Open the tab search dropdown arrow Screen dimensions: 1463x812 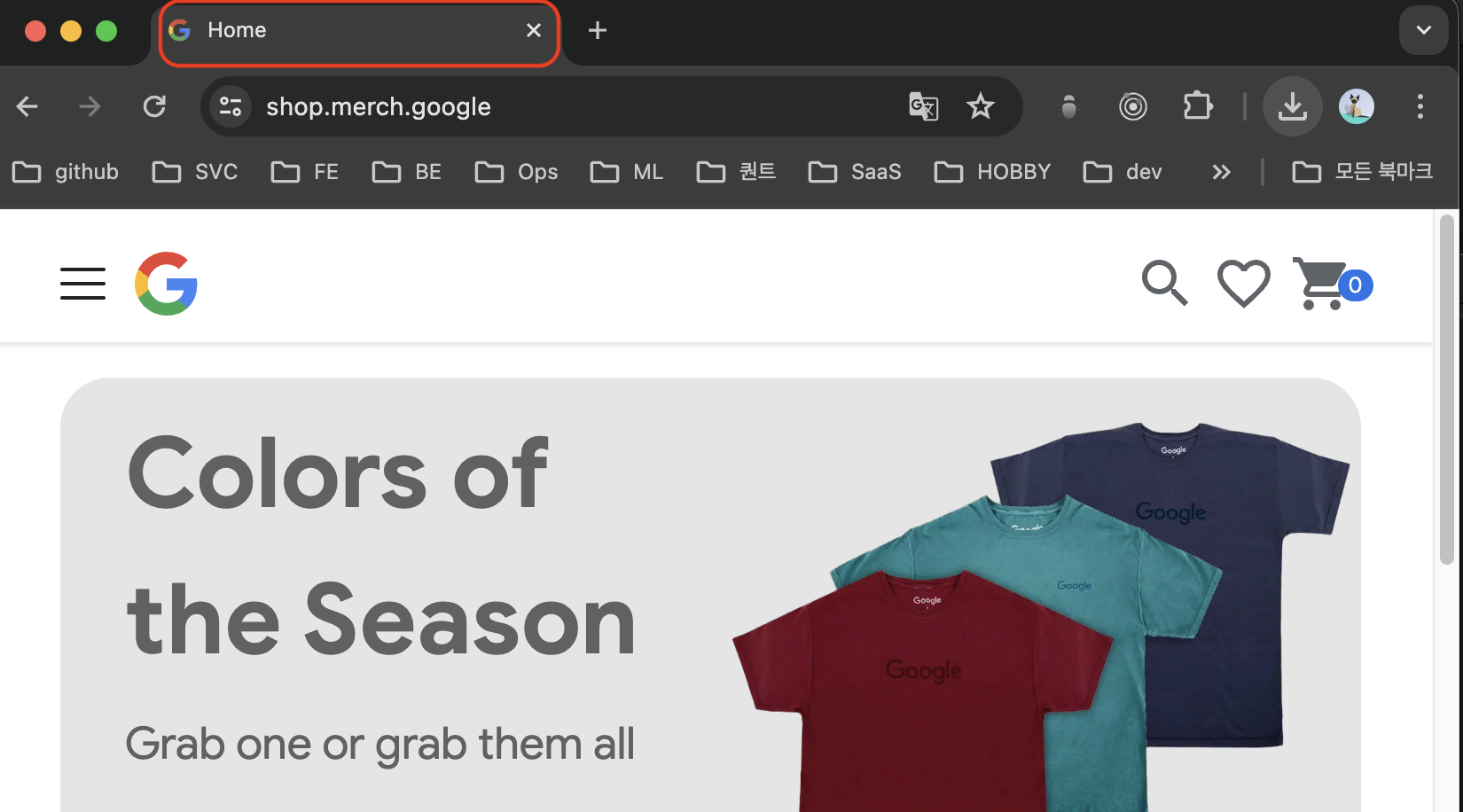click(x=1424, y=30)
